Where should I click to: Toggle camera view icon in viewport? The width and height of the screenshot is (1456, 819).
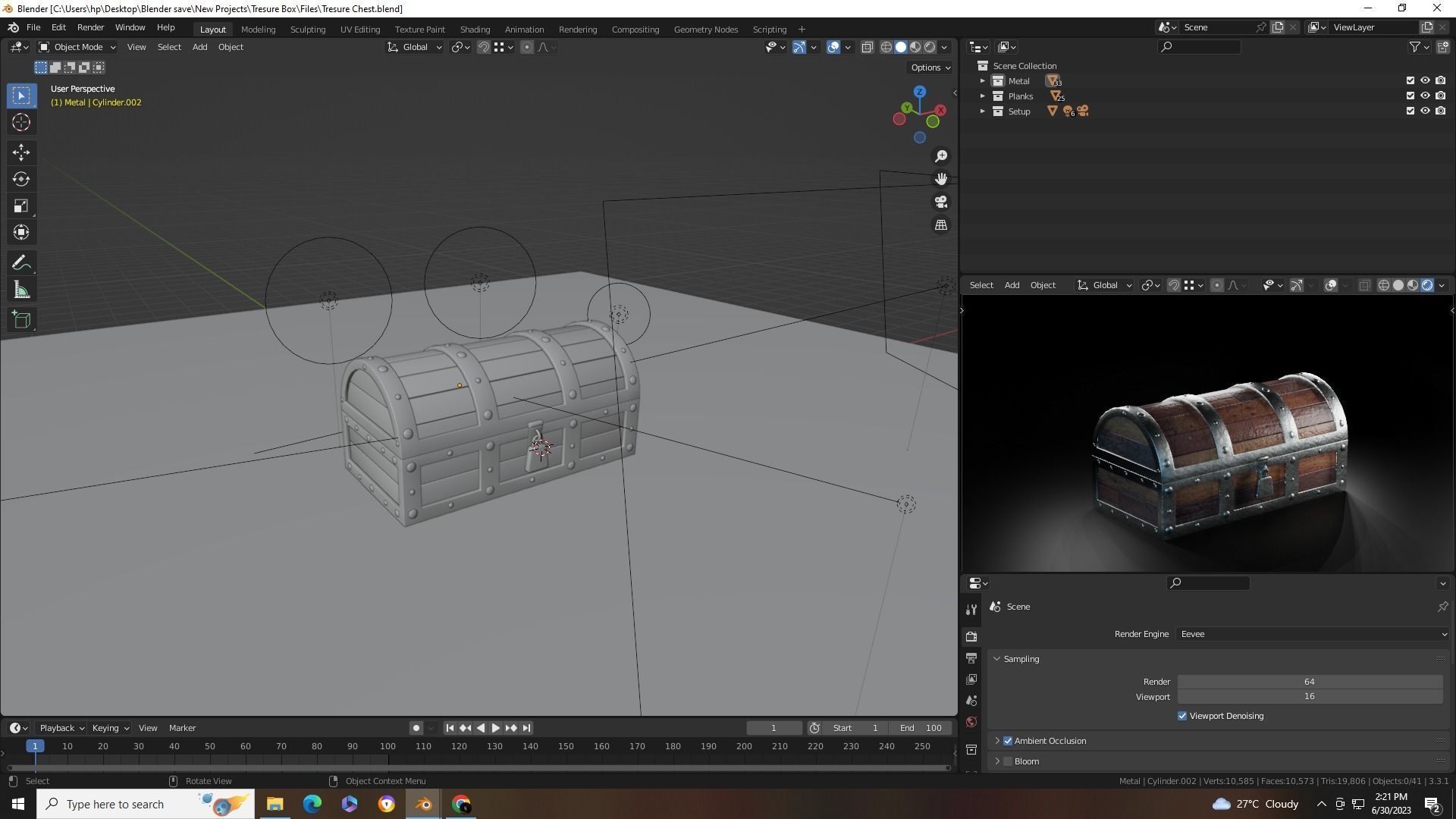click(941, 202)
